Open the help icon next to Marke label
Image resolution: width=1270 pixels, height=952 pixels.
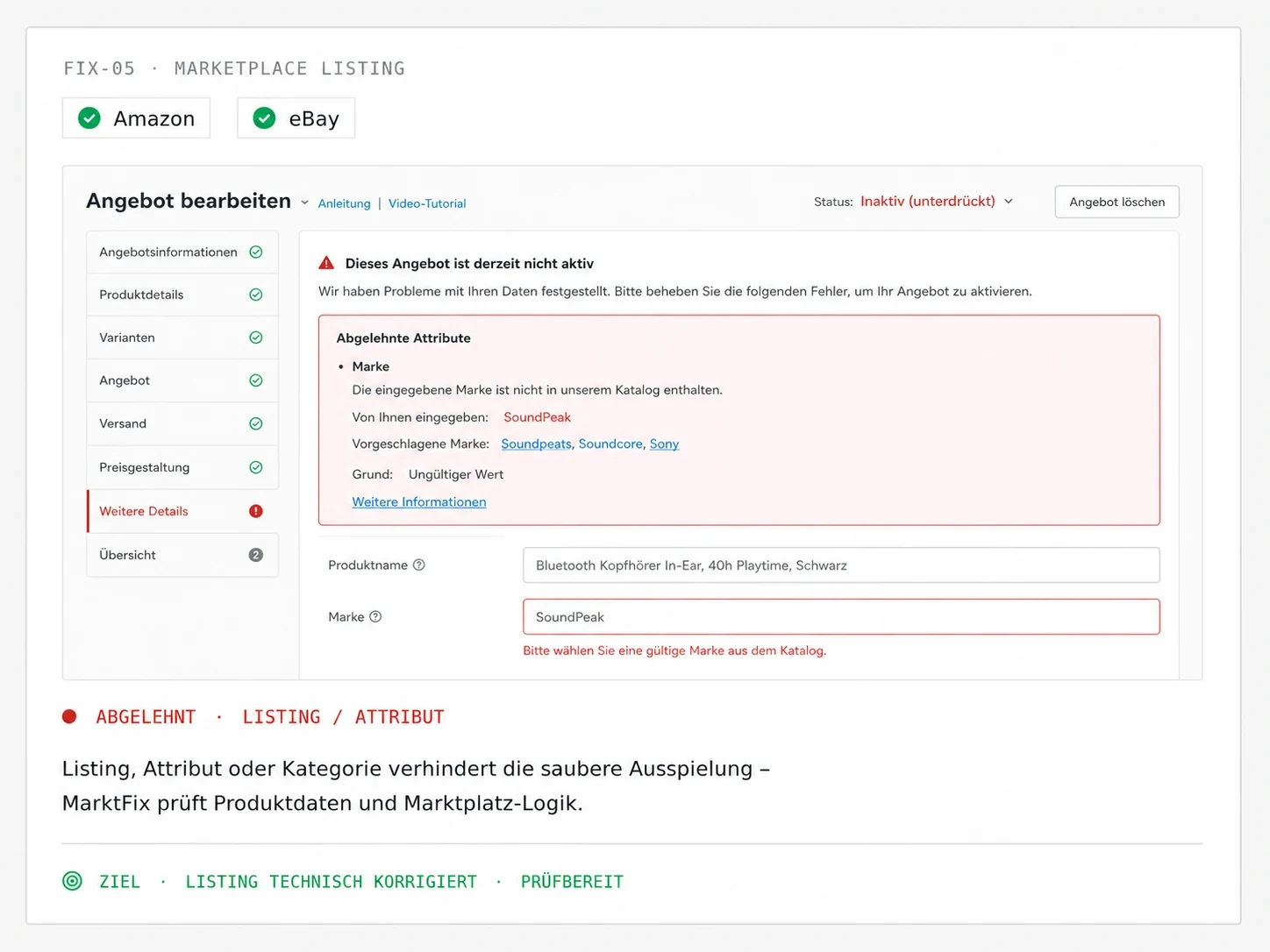tap(375, 616)
